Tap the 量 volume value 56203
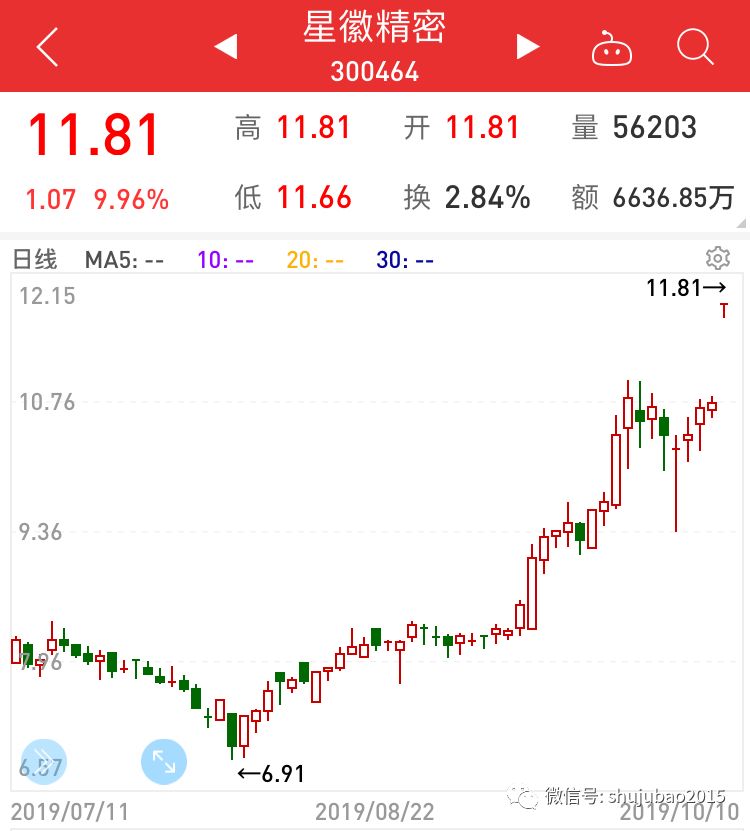 655,127
